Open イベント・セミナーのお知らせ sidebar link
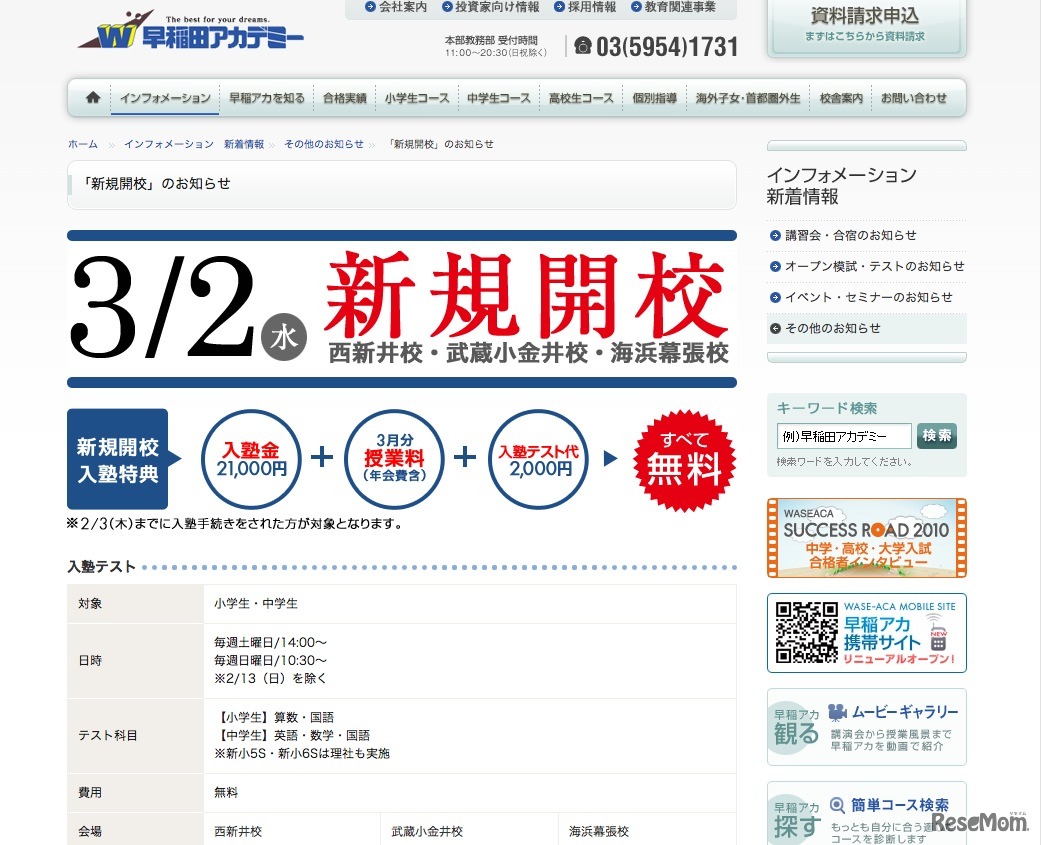Image resolution: width=1042 pixels, height=845 pixels. click(869, 297)
